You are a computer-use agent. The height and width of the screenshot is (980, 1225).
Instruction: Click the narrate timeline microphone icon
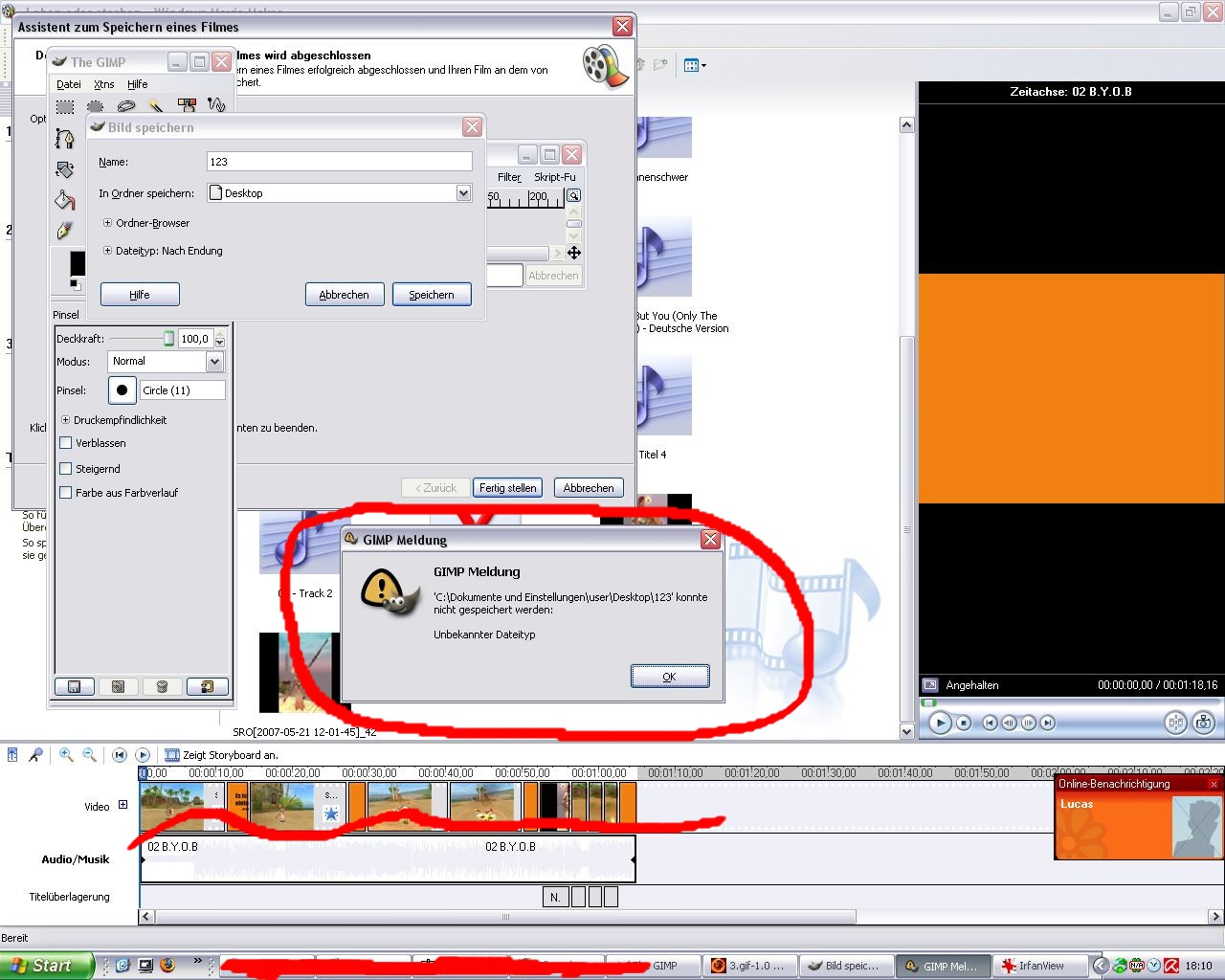click(x=35, y=755)
